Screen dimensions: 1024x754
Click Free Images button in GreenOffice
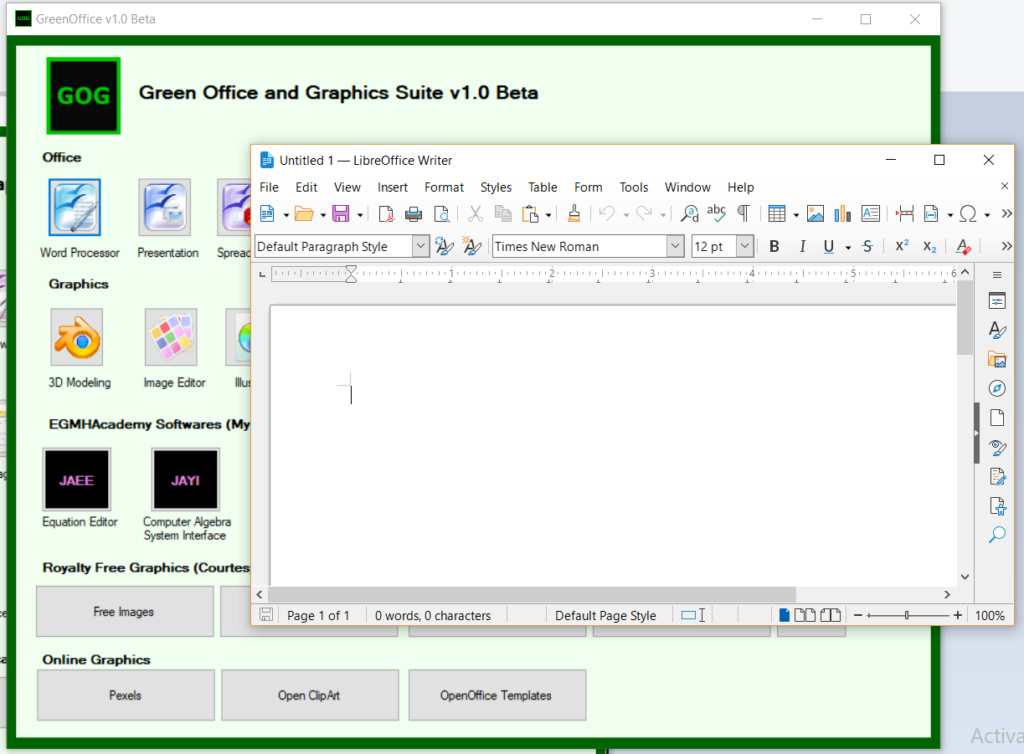pos(125,612)
